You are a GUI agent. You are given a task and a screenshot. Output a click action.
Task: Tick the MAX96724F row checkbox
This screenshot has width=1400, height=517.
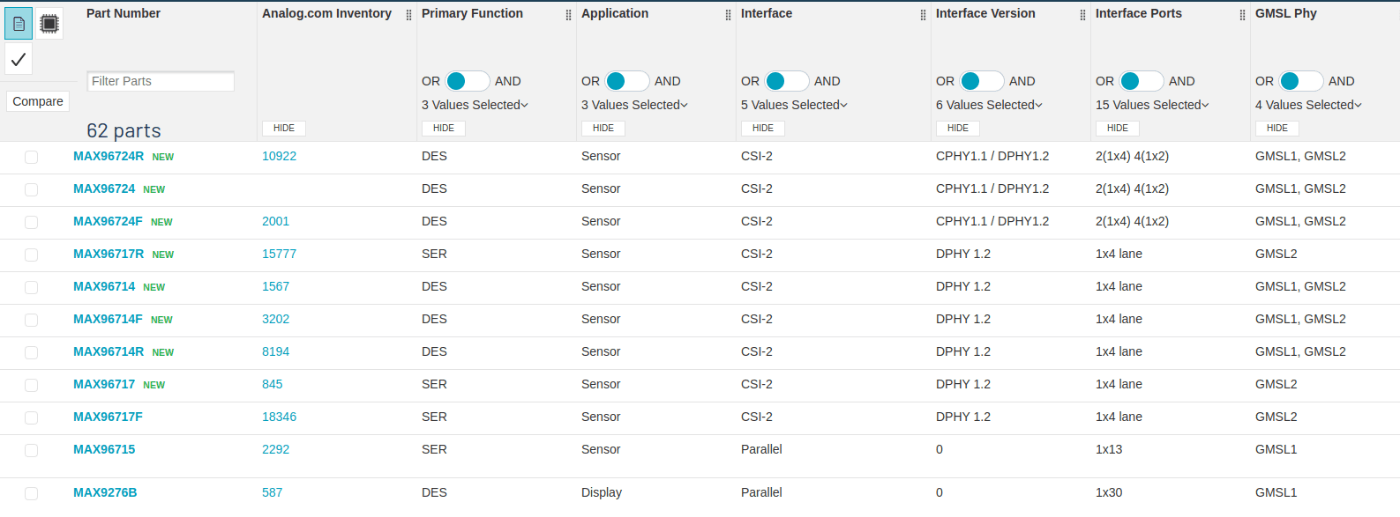click(31, 222)
